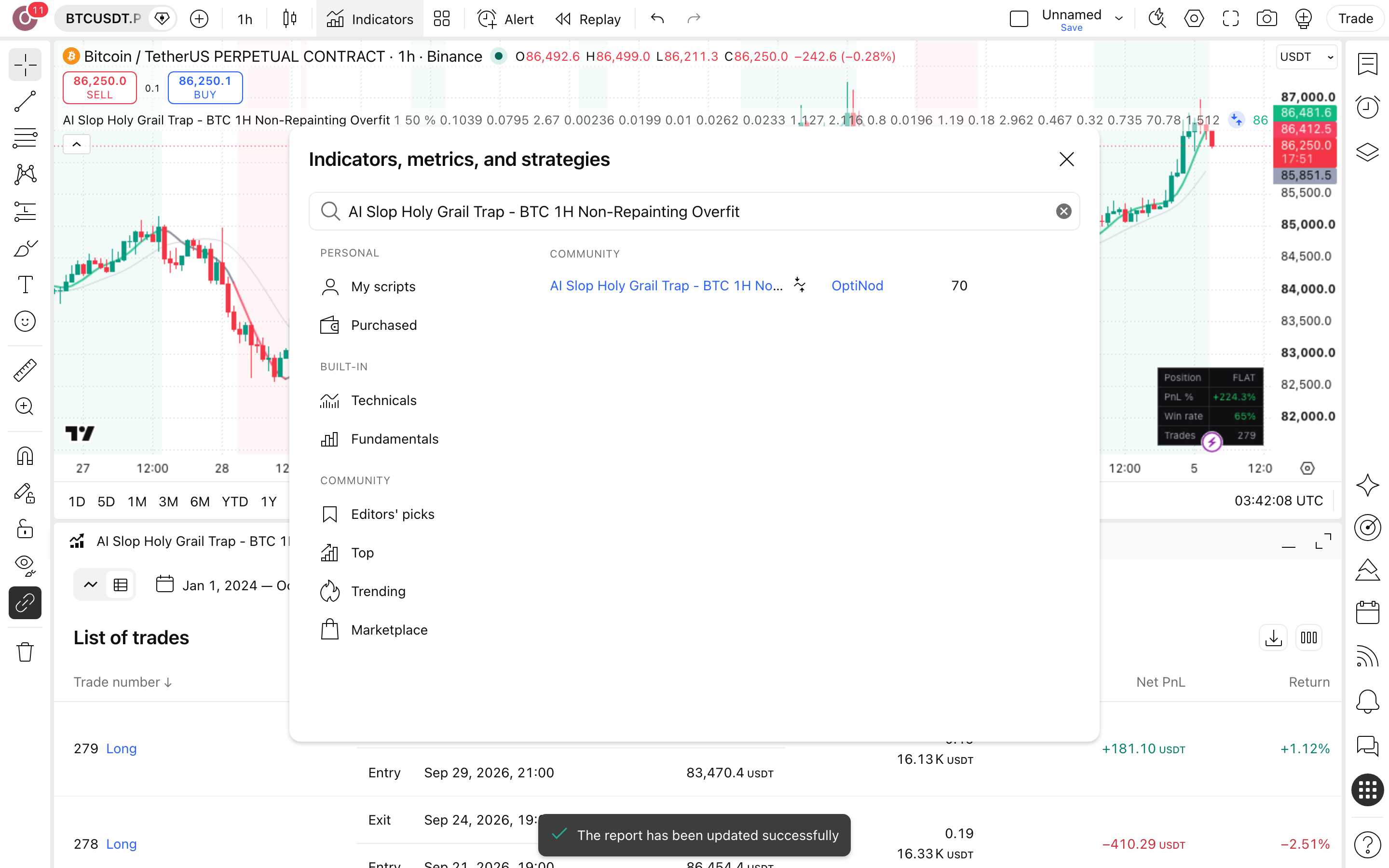Click the drawing link toggle icon
Viewport: 1389px width, 868px height.
click(x=25, y=603)
